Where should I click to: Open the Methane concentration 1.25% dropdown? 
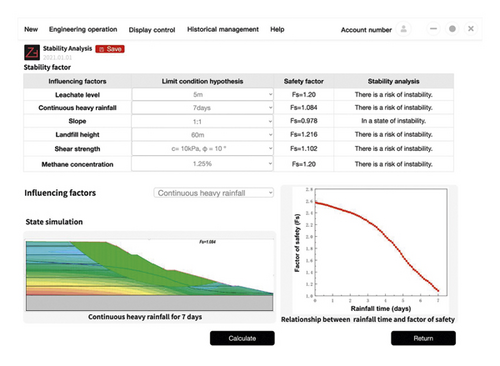coord(203,164)
